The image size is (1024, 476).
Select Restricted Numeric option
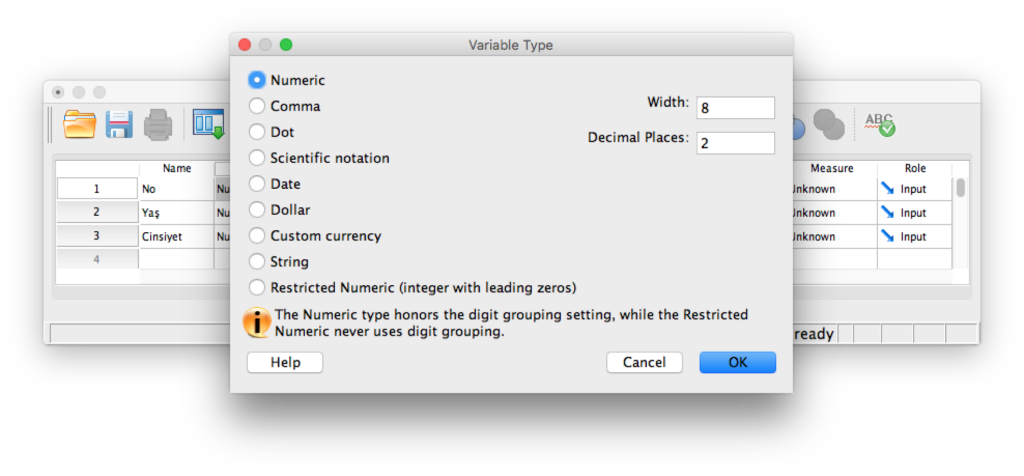tap(257, 288)
